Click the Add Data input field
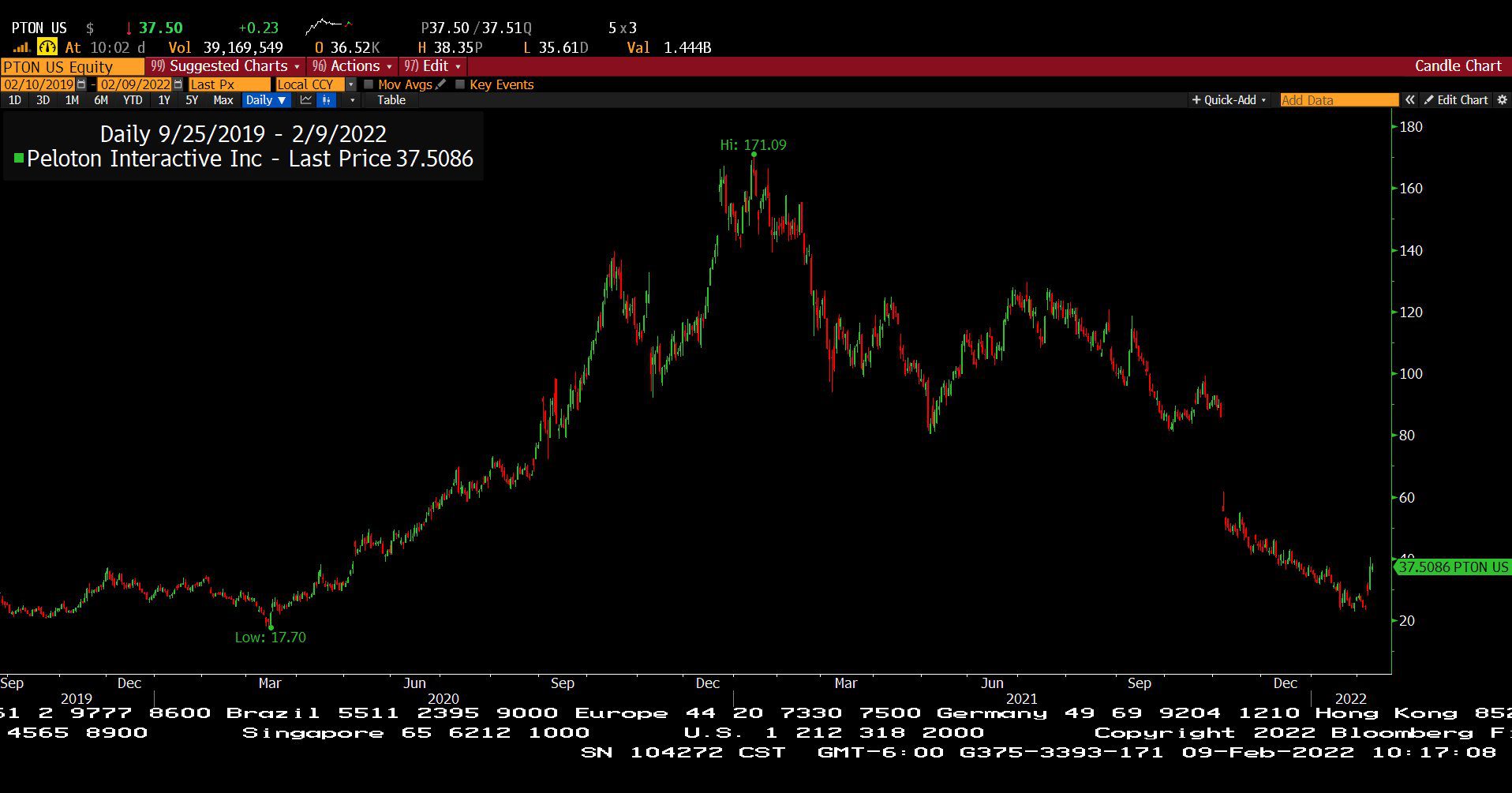Screen dimensions: 1512x793 tap(1339, 100)
